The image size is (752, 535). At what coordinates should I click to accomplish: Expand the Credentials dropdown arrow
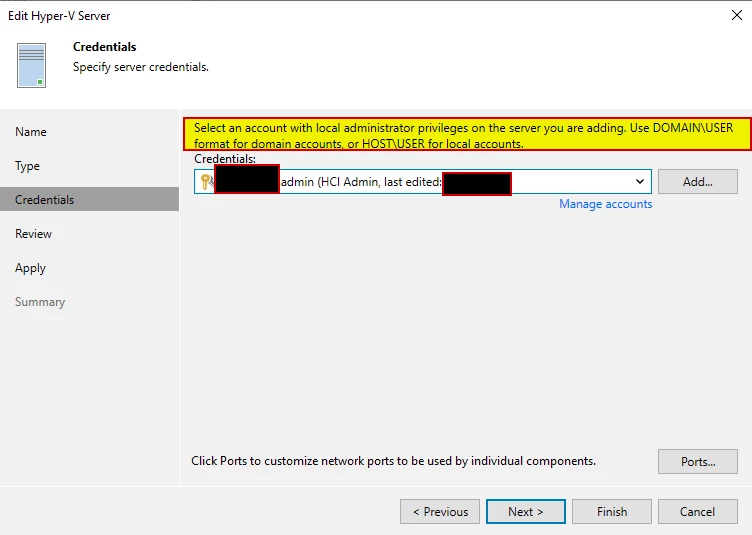639,182
